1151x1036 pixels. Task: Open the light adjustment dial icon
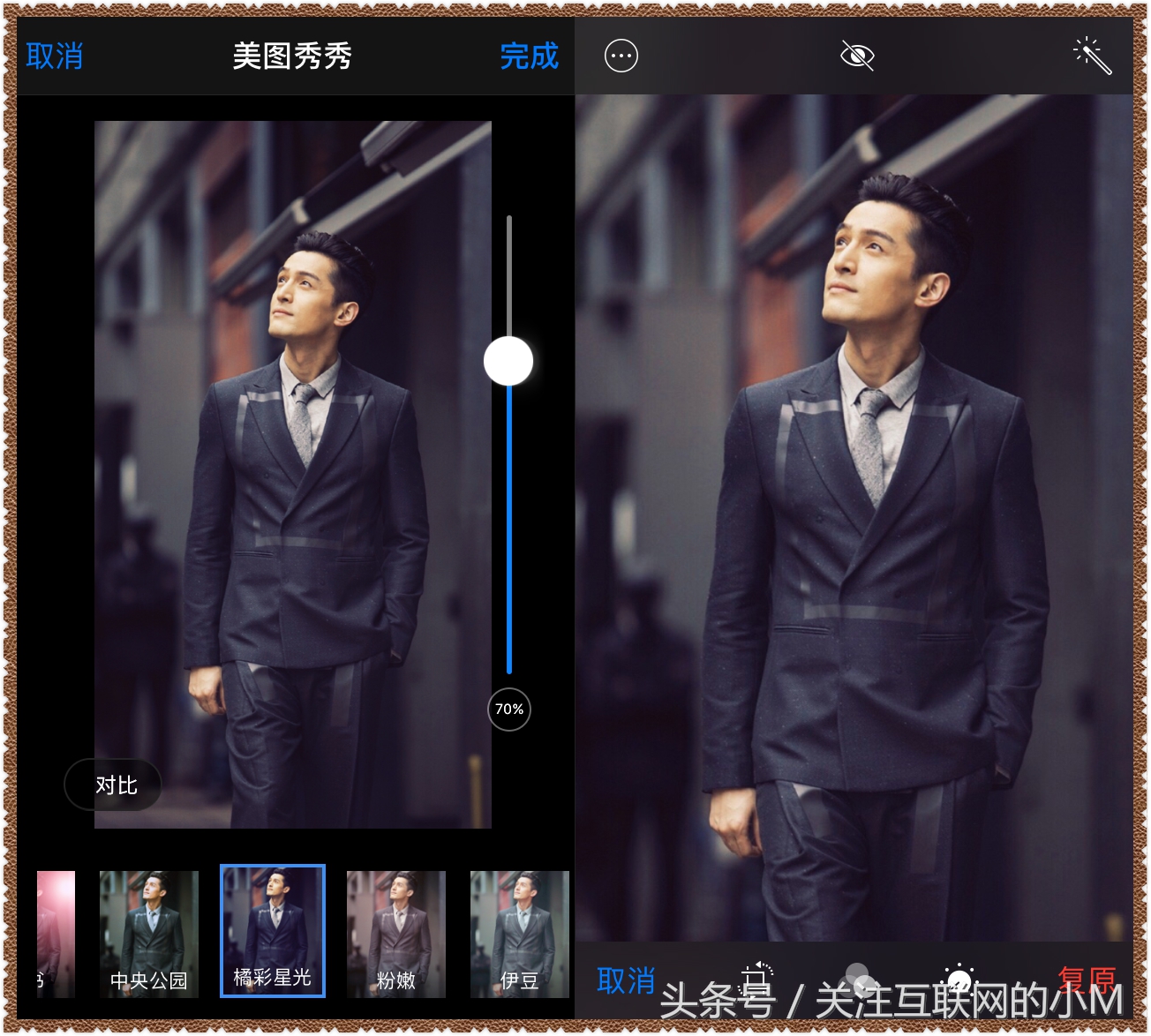coord(959,979)
